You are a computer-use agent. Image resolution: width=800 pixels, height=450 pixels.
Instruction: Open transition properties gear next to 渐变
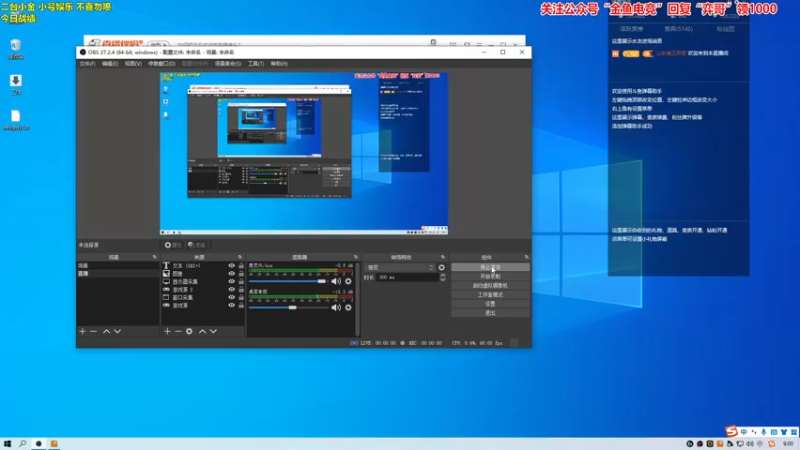point(441,267)
